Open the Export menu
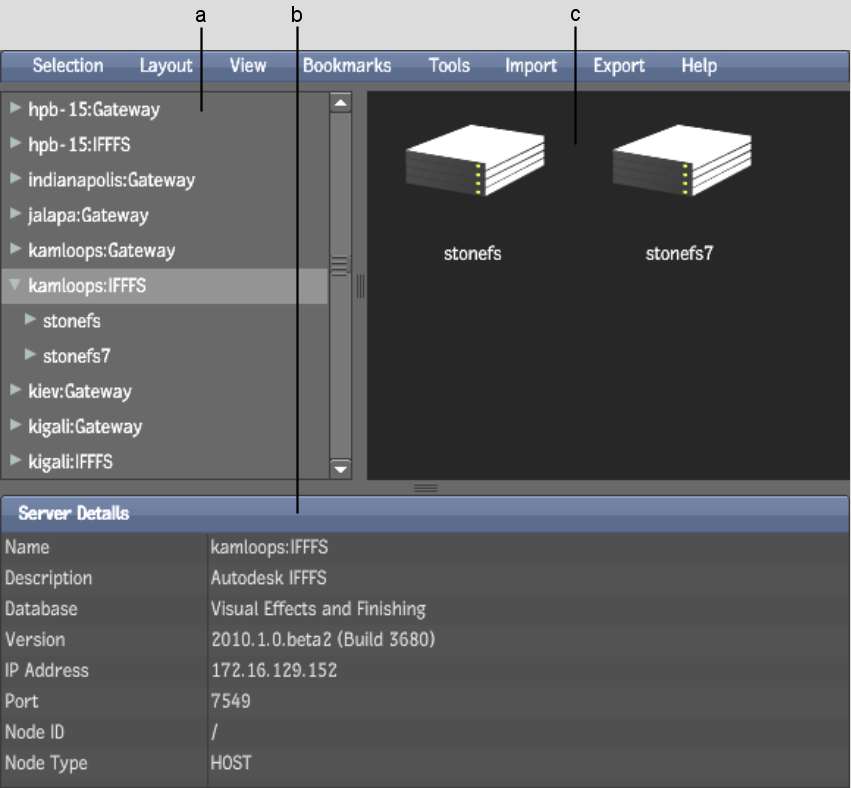Viewport: 851px width, 788px height. pyautogui.click(x=619, y=66)
